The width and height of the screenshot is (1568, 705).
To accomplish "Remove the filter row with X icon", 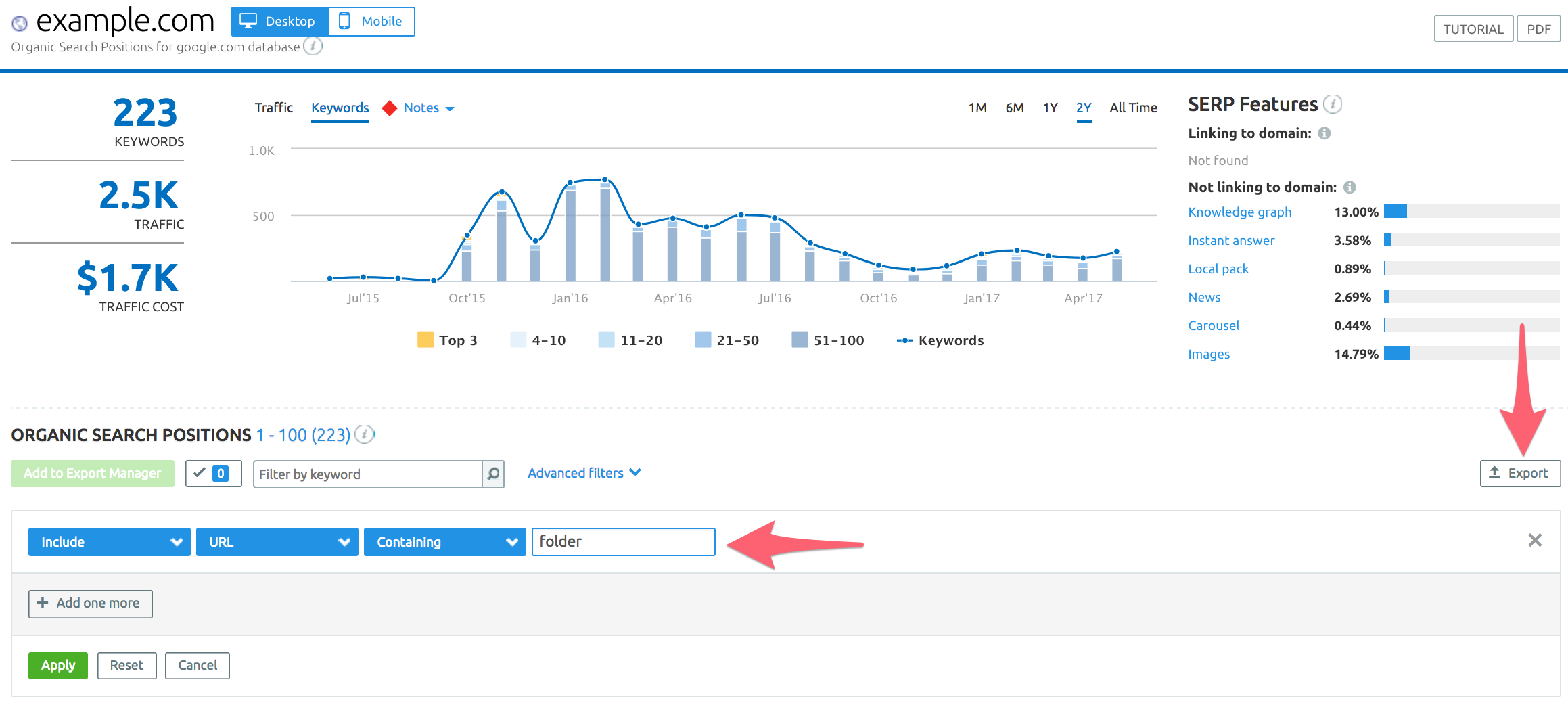I will pos(1534,540).
